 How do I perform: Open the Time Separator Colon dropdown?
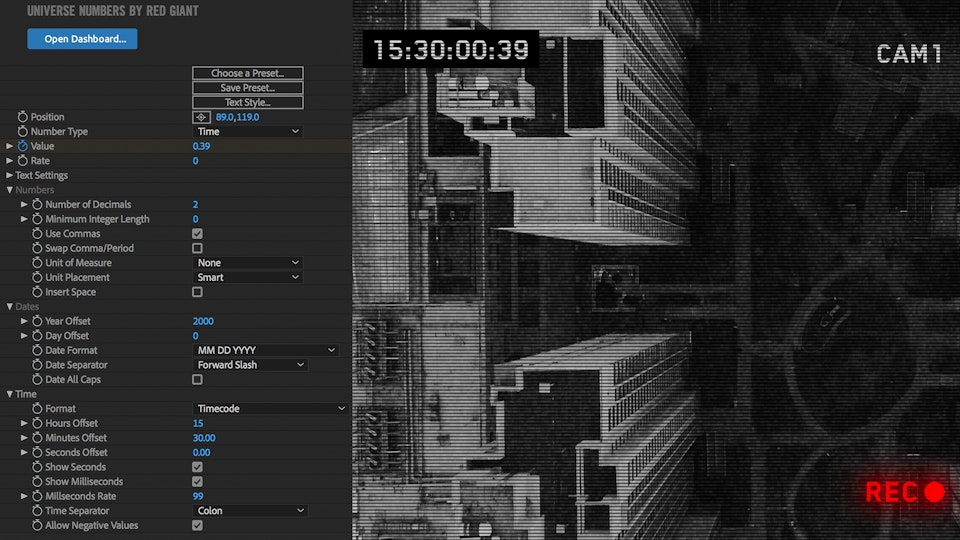[250, 511]
